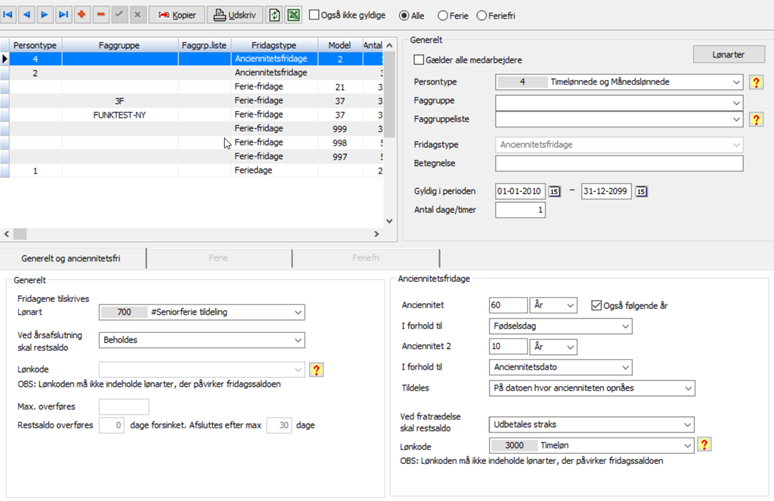Open help icon next to Persontype
This screenshot has width=774, height=501.
click(x=757, y=82)
